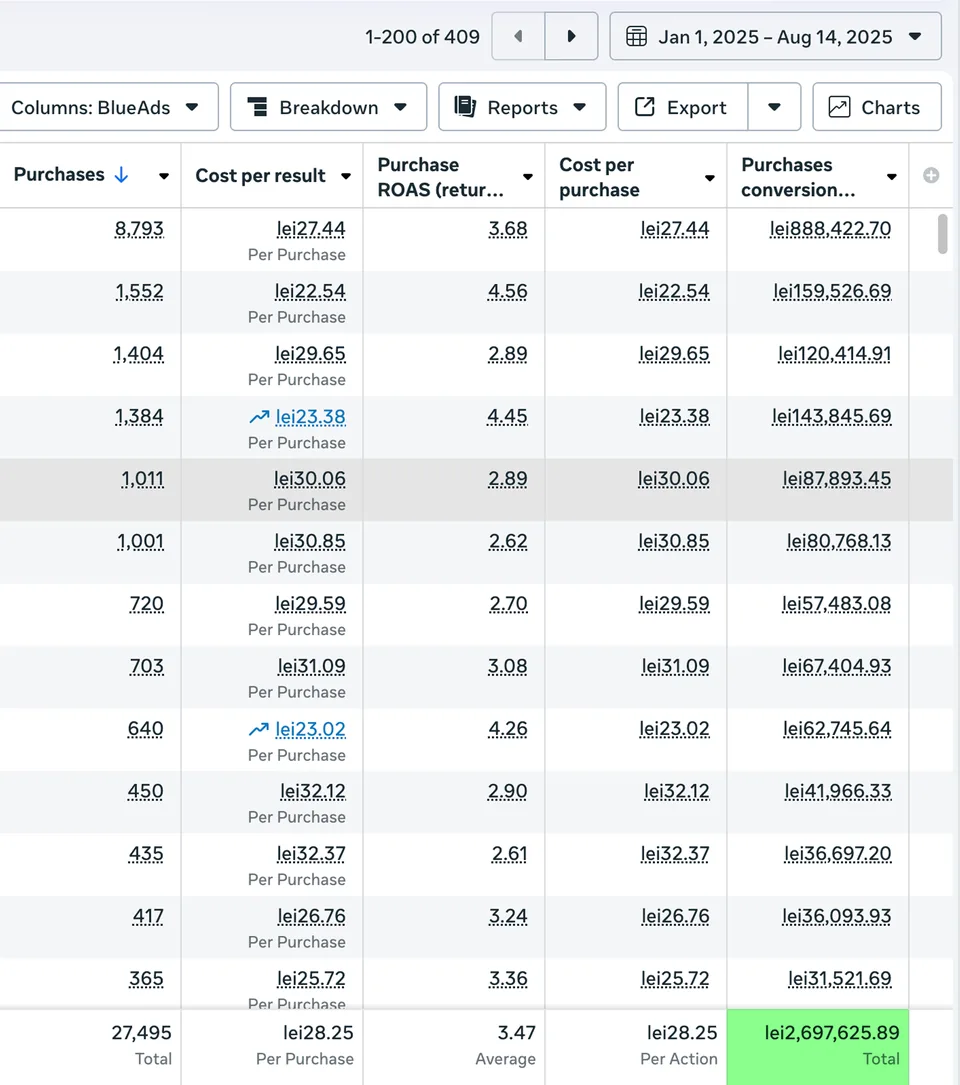This screenshot has height=1085, width=960.
Task: Click the table vertical scrollbar thumb
Action: [942, 234]
